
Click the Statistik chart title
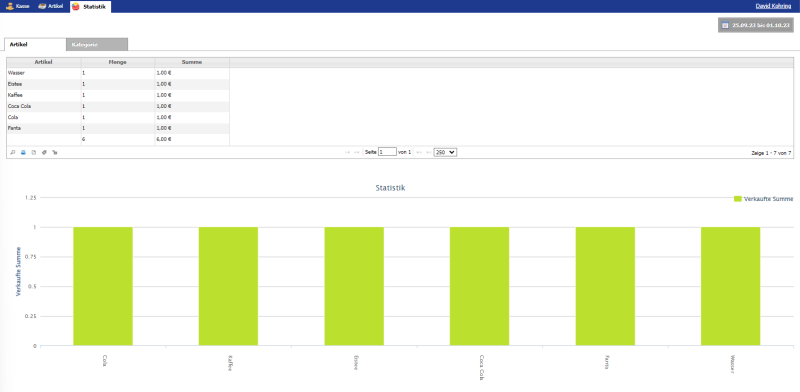tap(390, 188)
